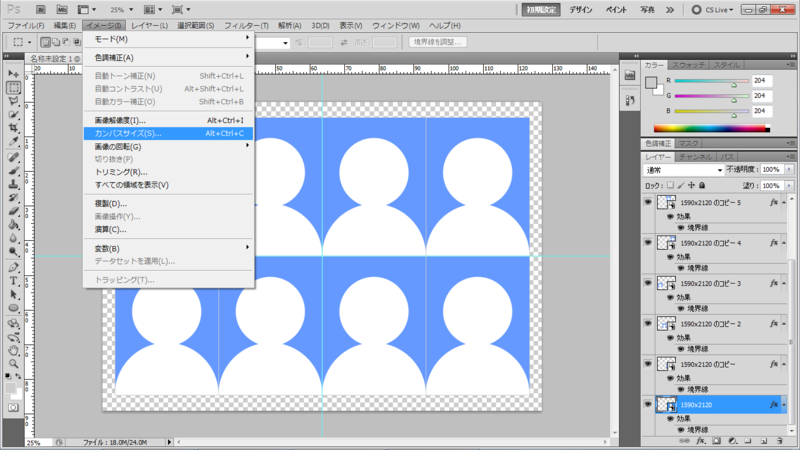Select the Quick Selection tool
This screenshot has height=450, width=800.
pyautogui.click(x=13, y=114)
